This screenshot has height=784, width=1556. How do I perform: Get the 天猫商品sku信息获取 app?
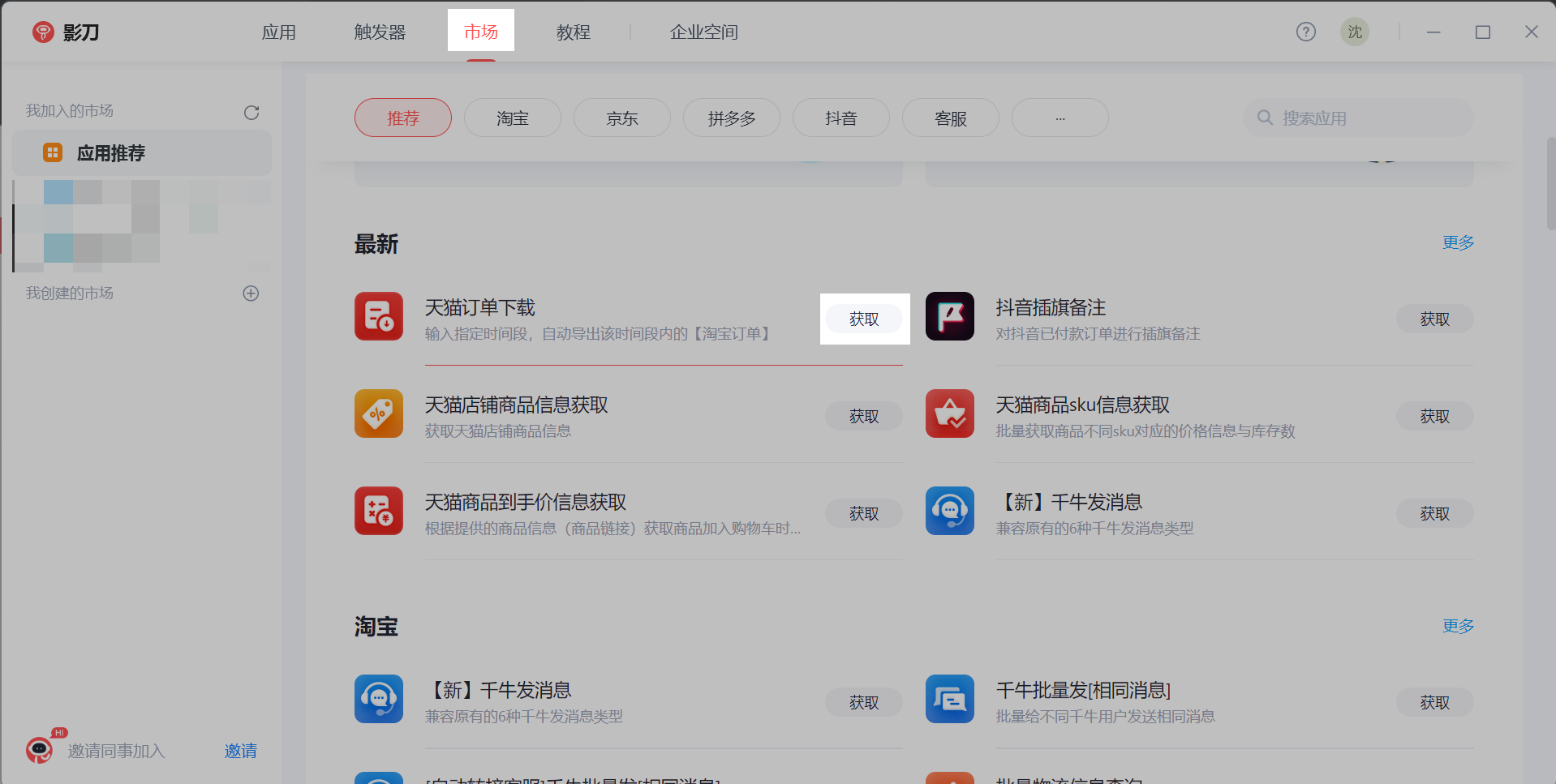1435,416
